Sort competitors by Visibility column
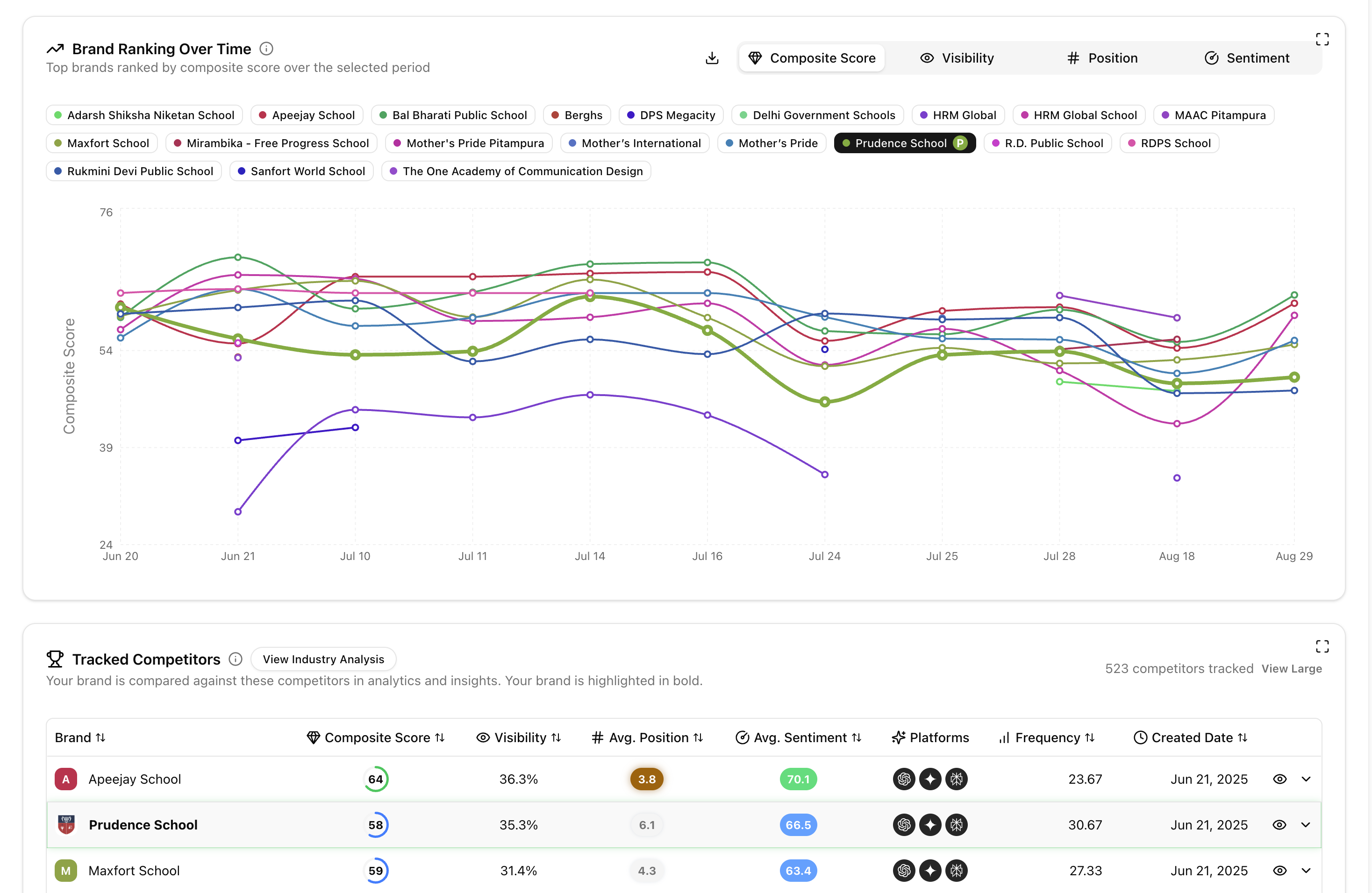This screenshot has width=1372, height=893. coord(519,737)
